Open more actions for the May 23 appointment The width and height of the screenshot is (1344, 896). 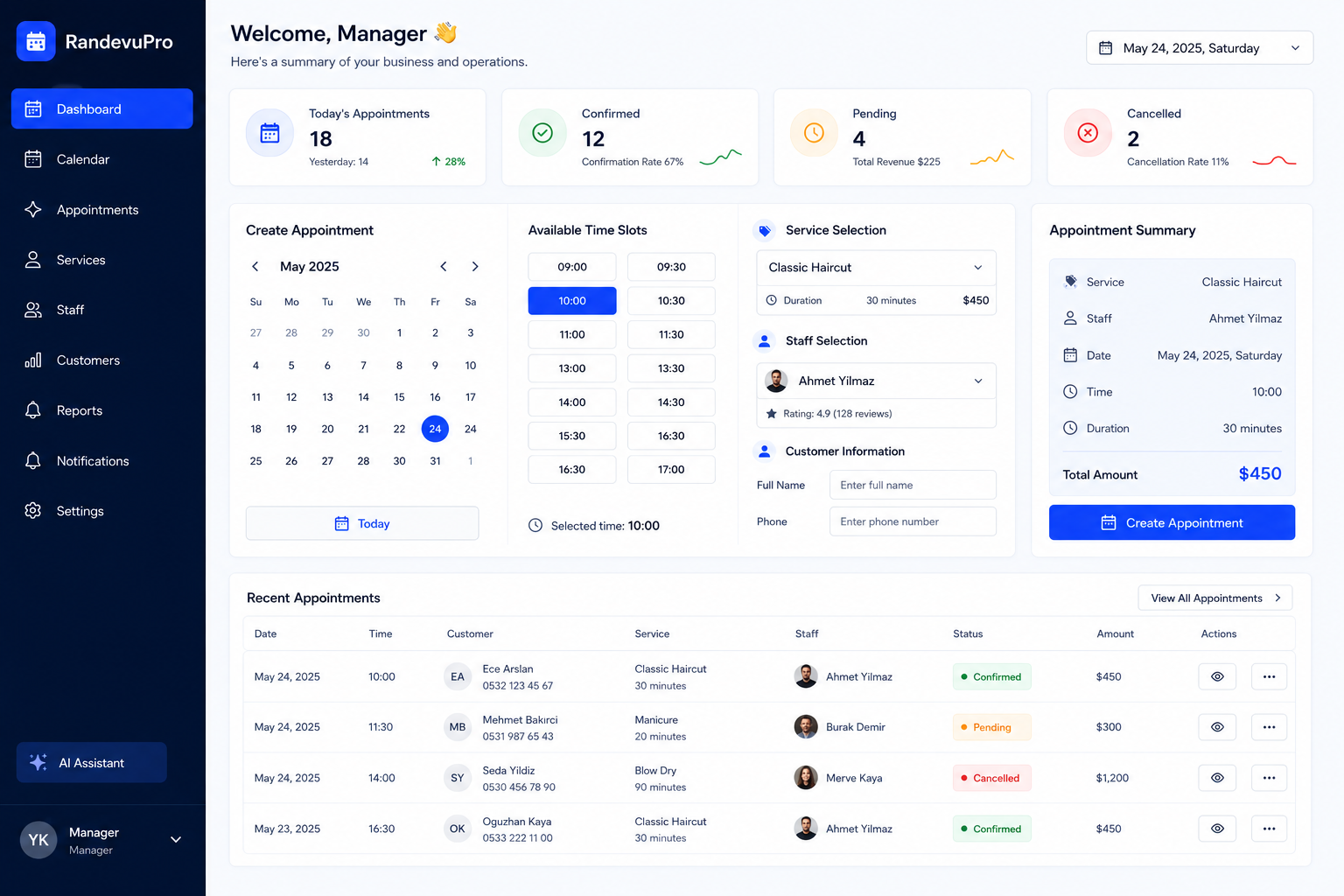pyautogui.click(x=1269, y=829)
